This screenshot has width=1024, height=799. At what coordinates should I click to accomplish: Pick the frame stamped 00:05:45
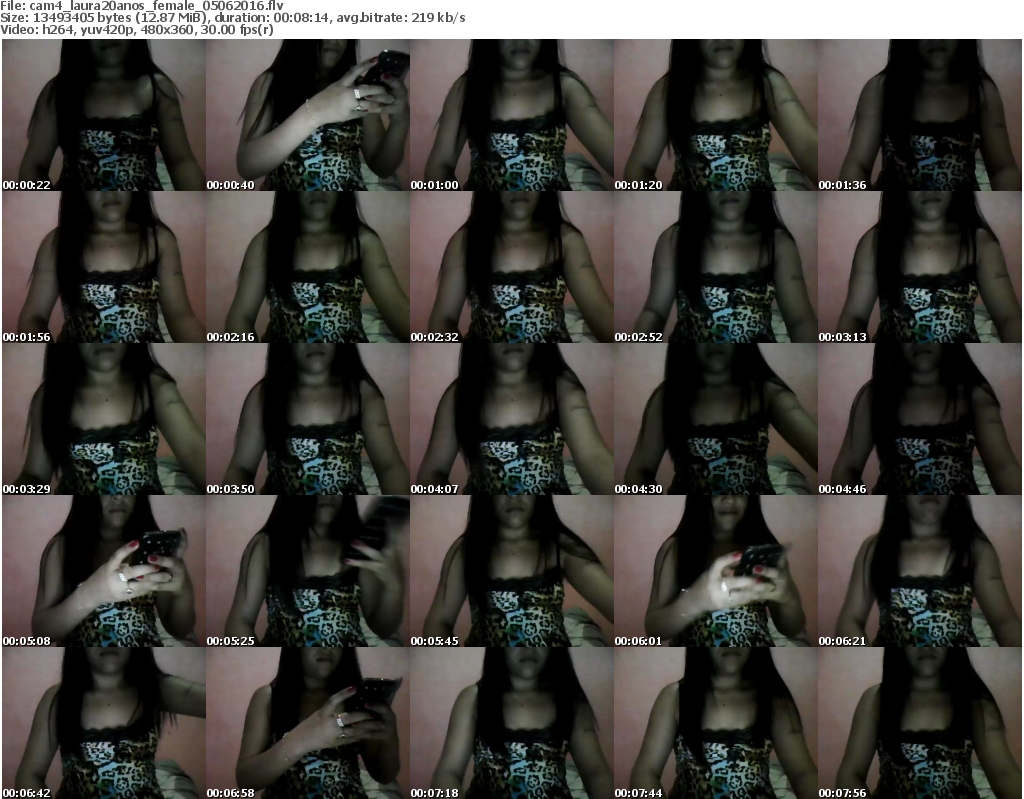tap(512, 571)
